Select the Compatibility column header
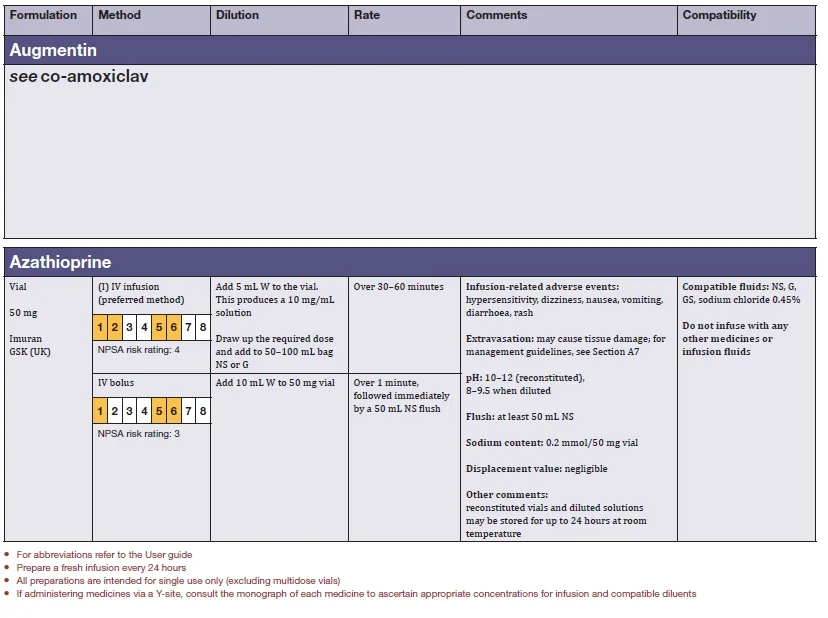The image size is (828, 618). (x=719, y=15)
